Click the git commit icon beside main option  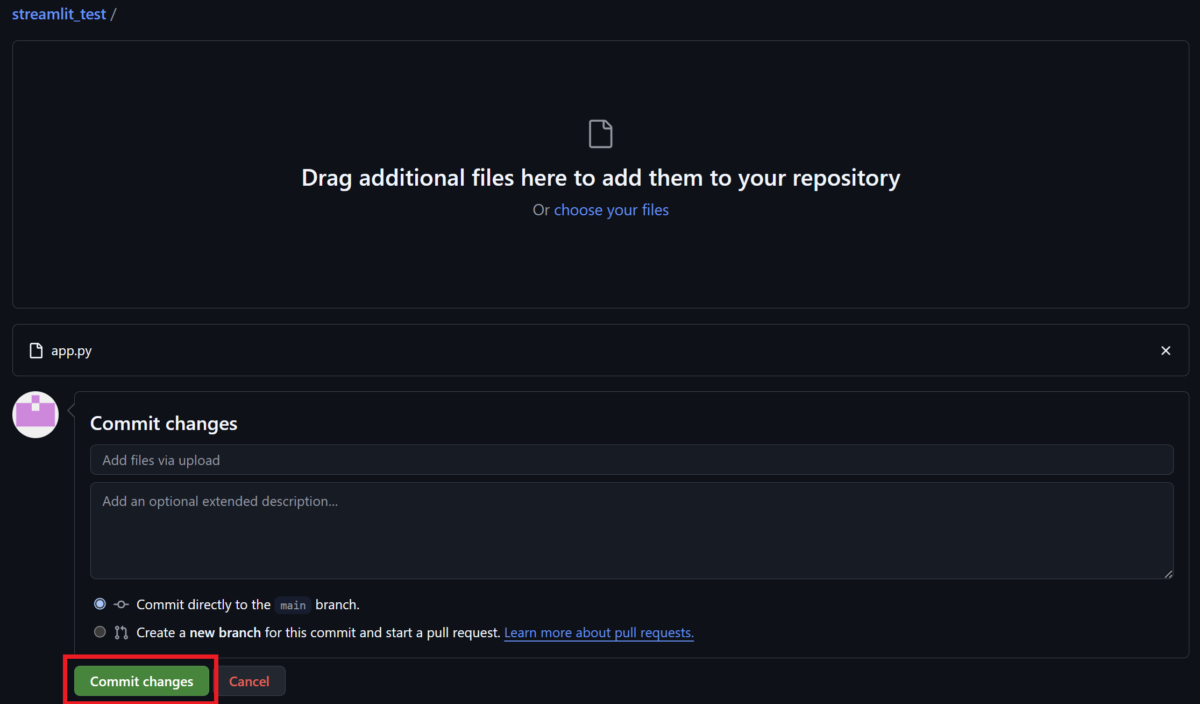pos(121,605)
